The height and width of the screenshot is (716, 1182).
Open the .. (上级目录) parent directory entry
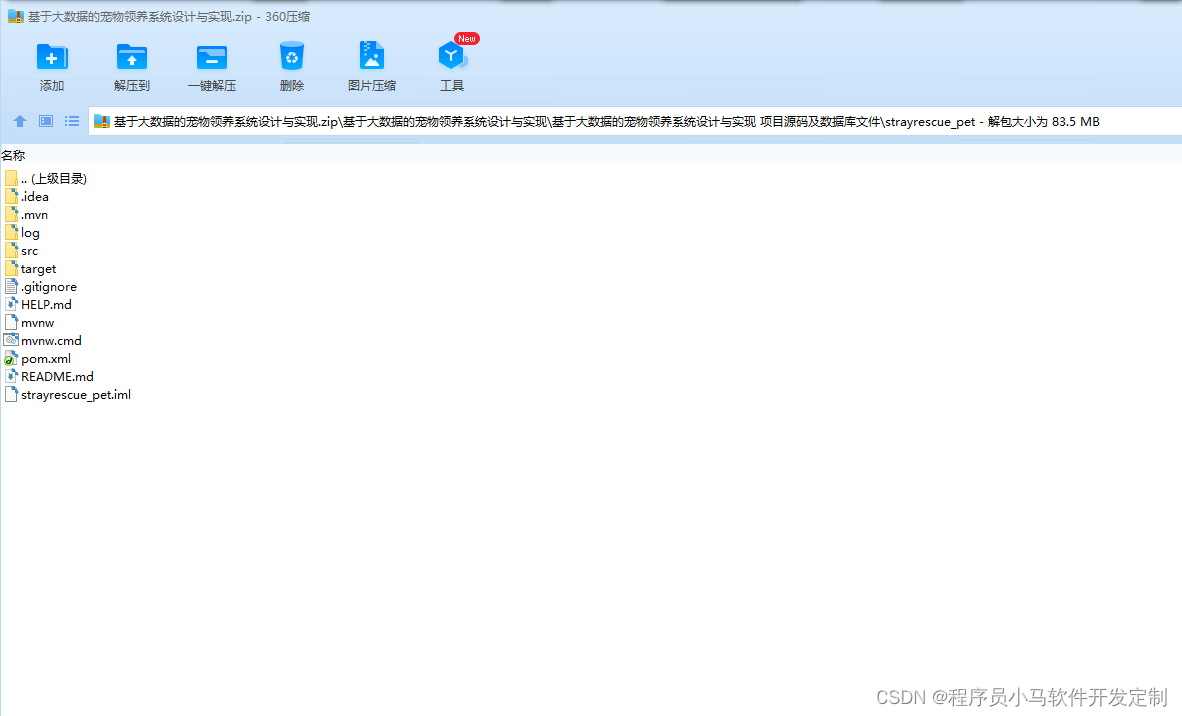tap(46, 179)
